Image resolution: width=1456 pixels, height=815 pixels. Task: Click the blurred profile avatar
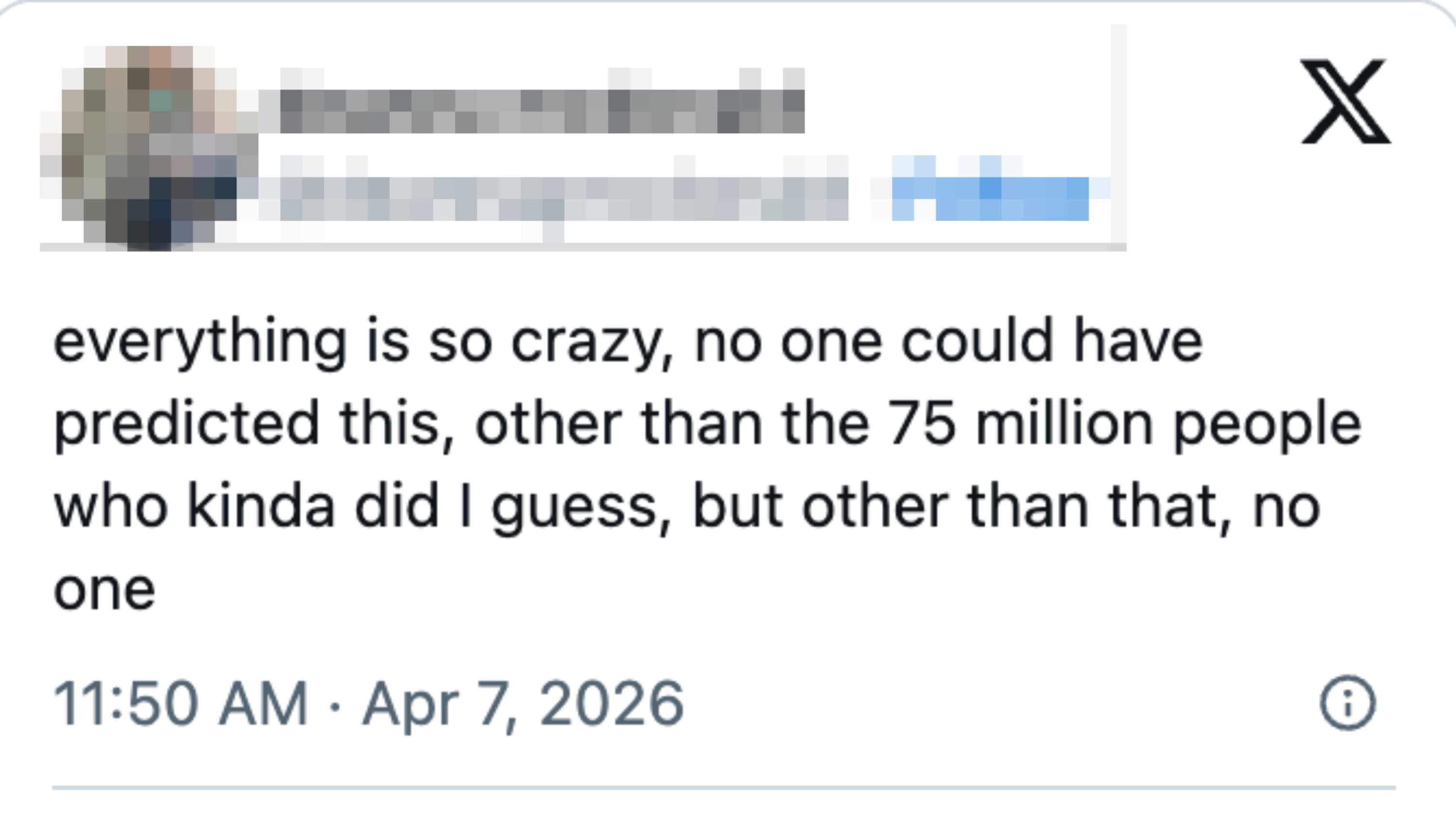pos(148,148)
